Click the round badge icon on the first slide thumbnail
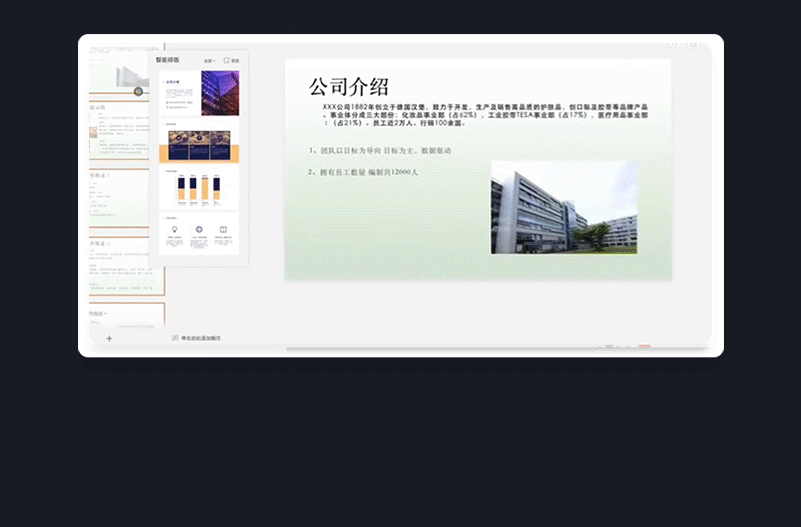 (138, 91)
